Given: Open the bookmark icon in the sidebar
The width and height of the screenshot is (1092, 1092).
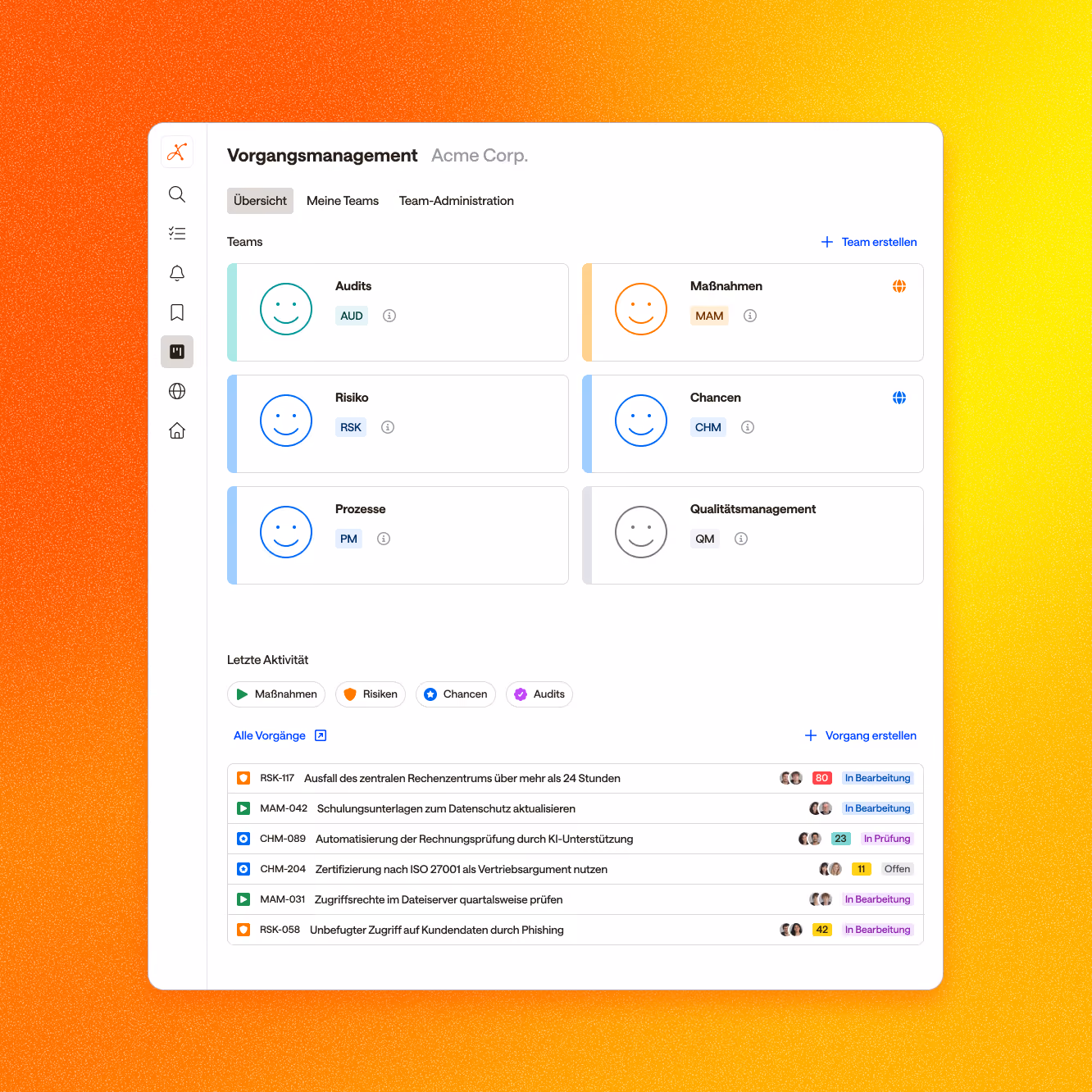Looking at the screenshot, I should (x=177, y=312).
